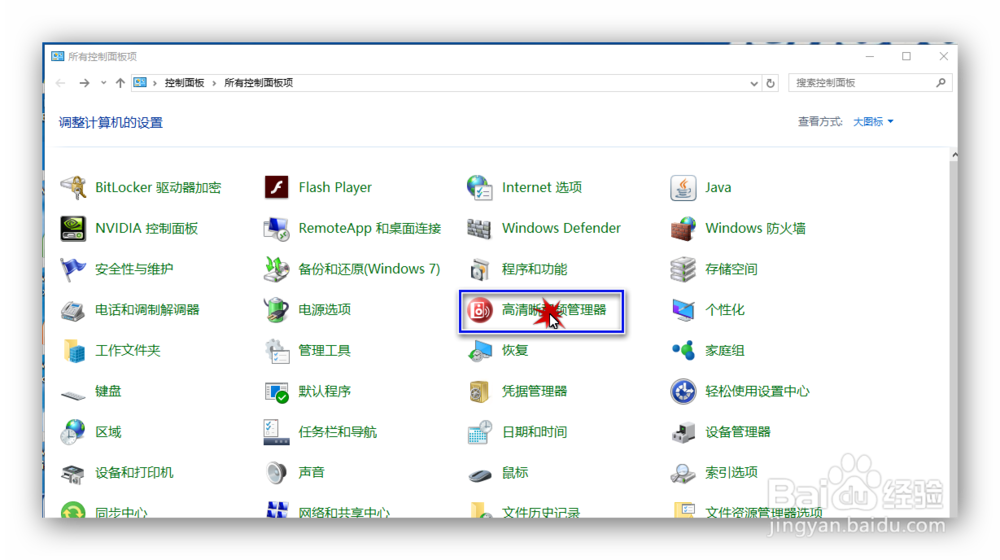Expand the chevron after 控制面板 breadcrumb
The width and height of the screenshot is (1000, 560).
tap(214, 84)
